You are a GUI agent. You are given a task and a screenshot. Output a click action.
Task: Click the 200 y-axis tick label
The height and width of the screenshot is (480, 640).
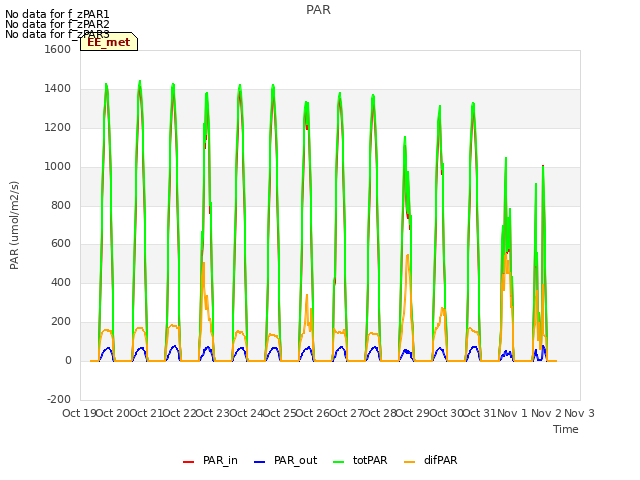[61, 322]
